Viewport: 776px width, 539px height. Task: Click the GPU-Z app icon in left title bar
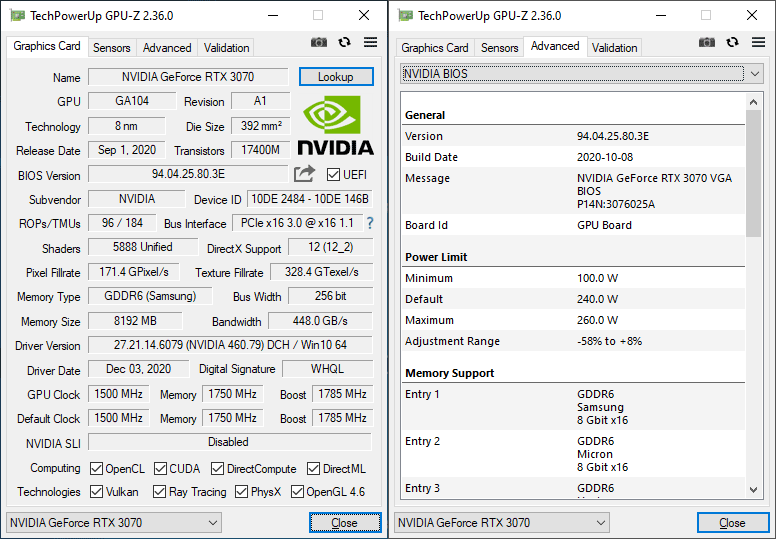(17, 16)
